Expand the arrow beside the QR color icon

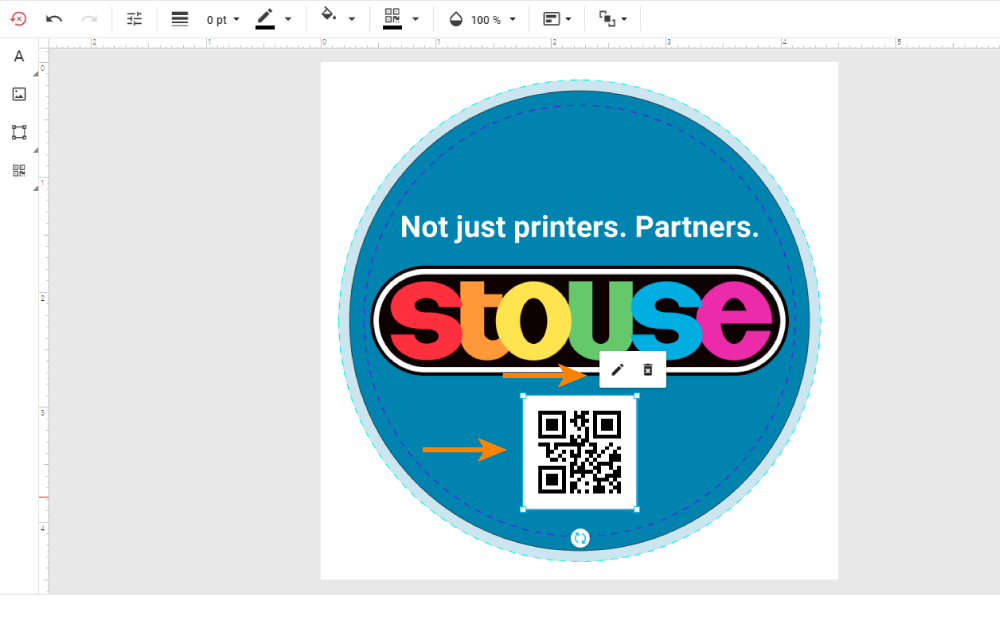(416, 19)
